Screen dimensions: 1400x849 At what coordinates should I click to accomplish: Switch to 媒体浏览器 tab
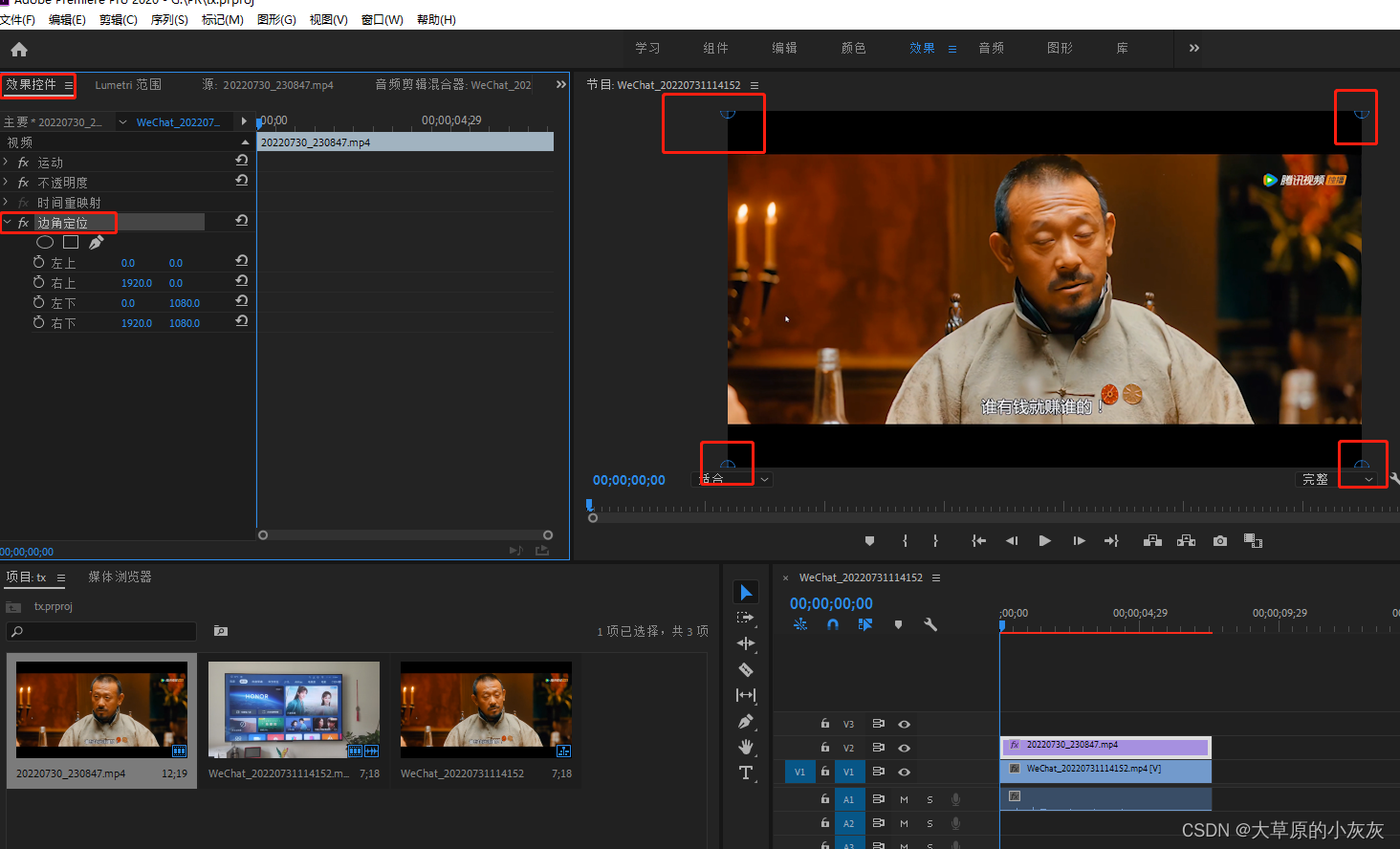pyautogui.click(x=120, y=577)
